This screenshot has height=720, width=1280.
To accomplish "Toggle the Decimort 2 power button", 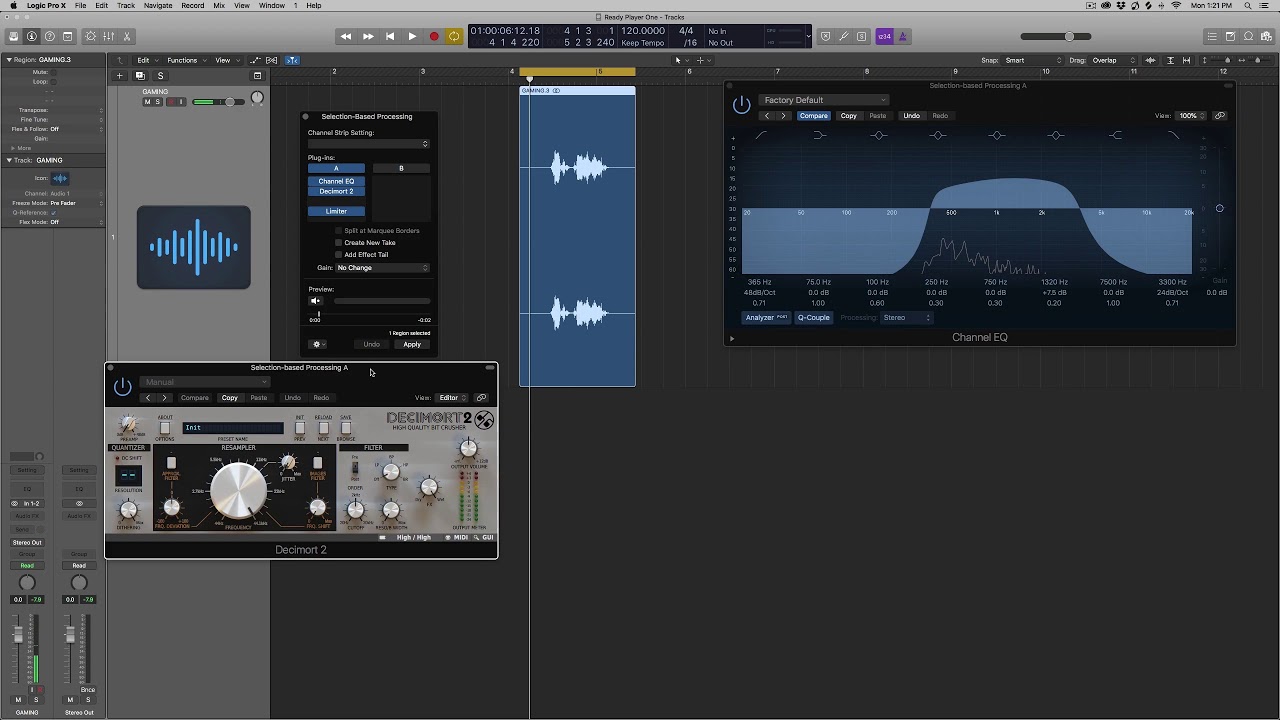I will 122,386.
